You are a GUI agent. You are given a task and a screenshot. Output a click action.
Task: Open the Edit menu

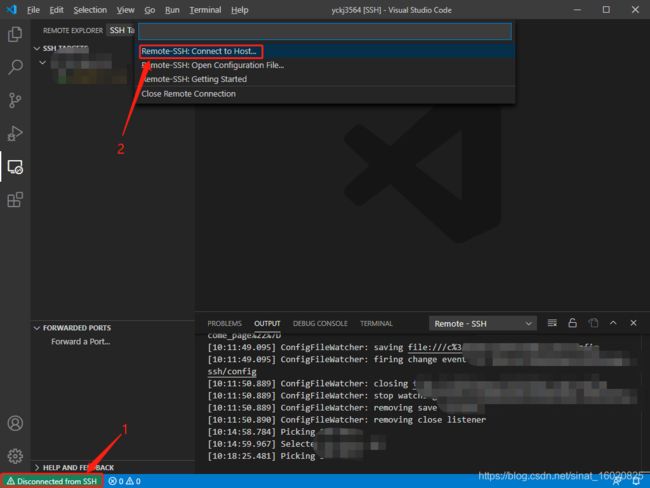(56, 10)
